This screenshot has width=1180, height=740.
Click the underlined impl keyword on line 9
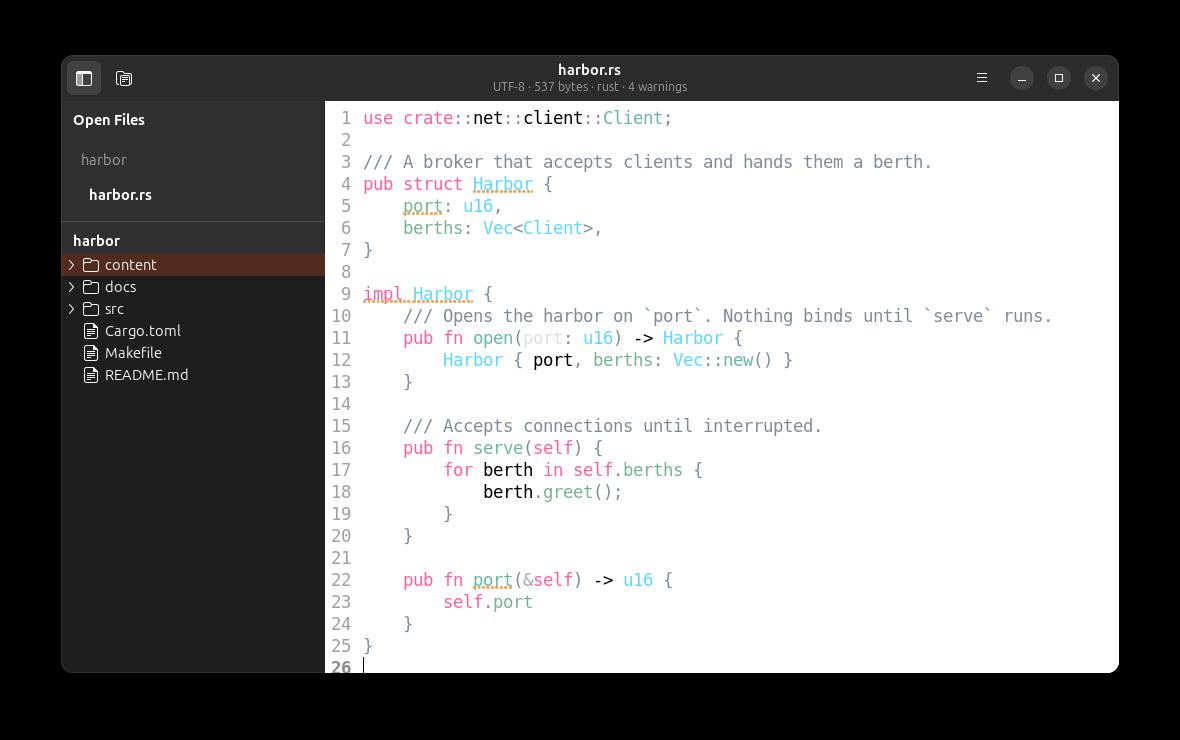pyautogui.click(x=383, y=294)
